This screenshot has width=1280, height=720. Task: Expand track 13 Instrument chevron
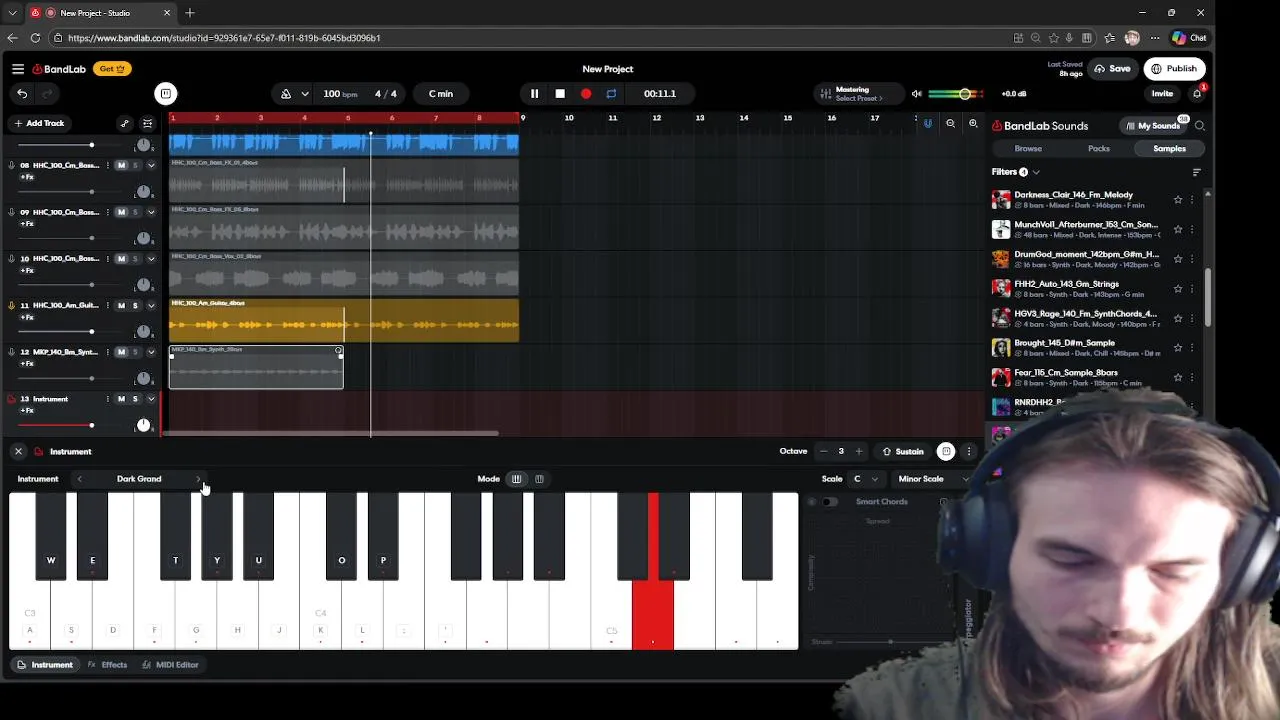[x=151, y=399]
